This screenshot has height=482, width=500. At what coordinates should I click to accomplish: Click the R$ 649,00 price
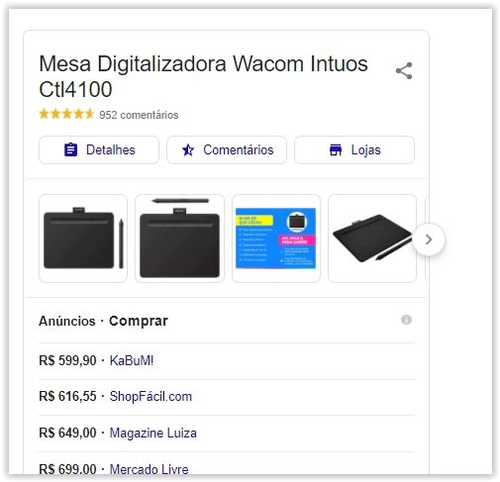coord(68,433)
